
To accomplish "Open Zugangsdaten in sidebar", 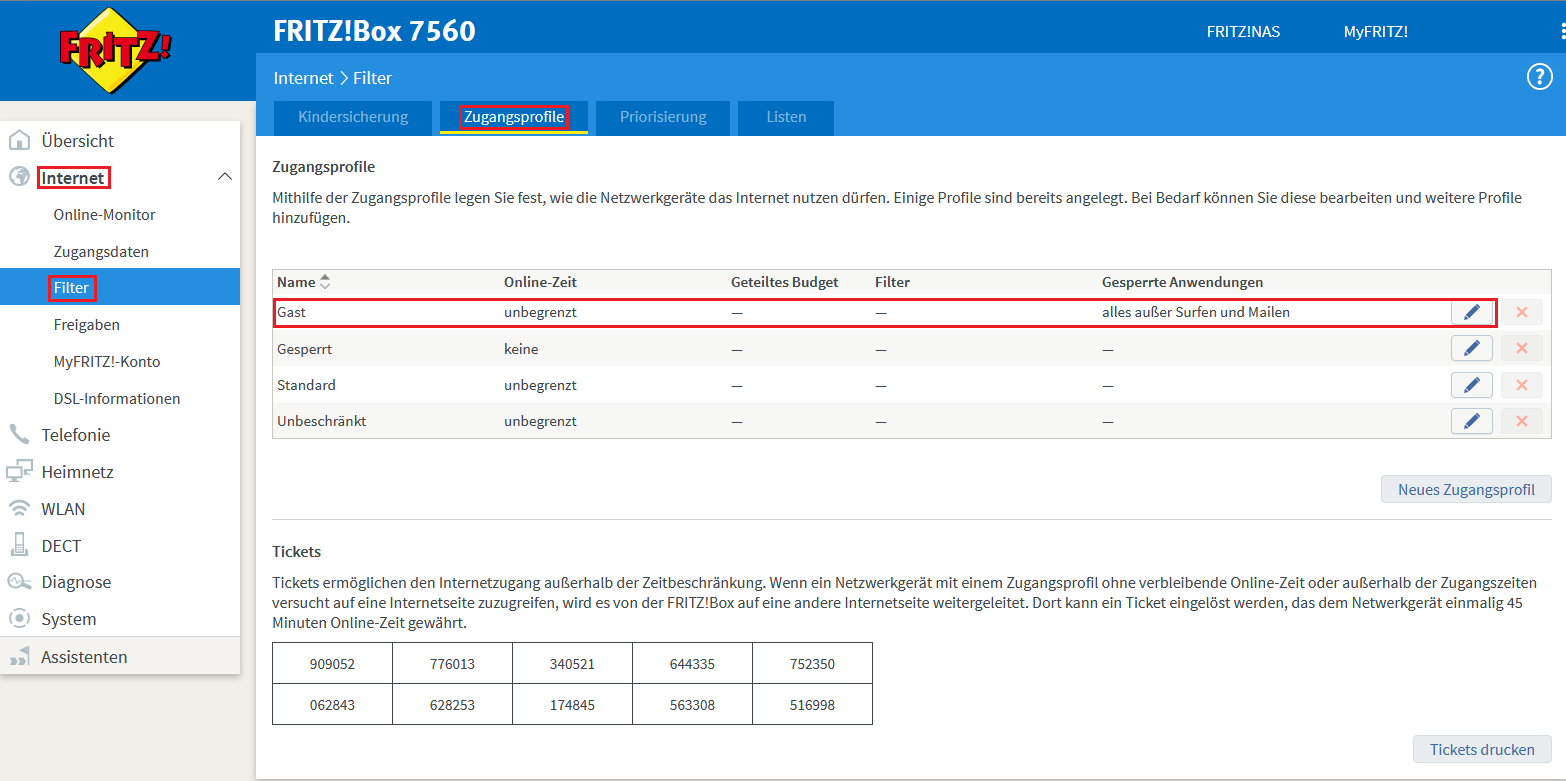I will 101,251.
